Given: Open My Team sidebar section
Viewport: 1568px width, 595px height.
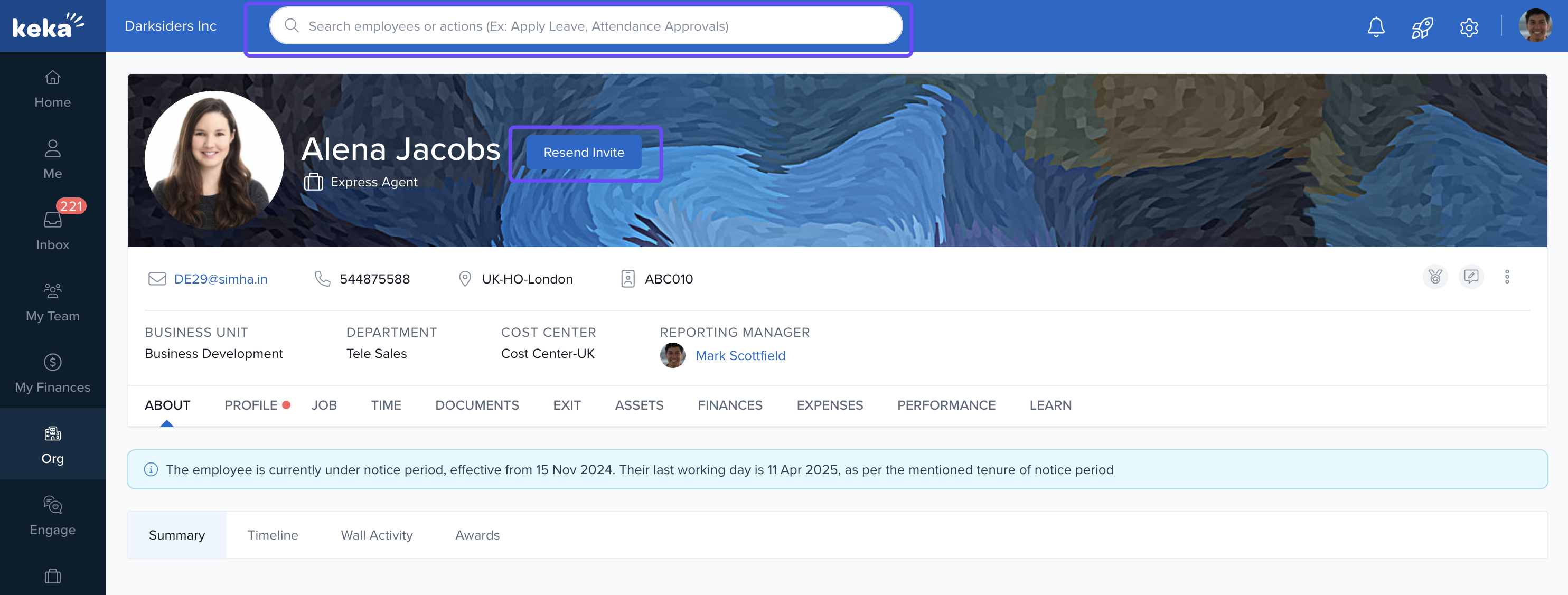Looking at the screenshot, I should coord(52,302).
